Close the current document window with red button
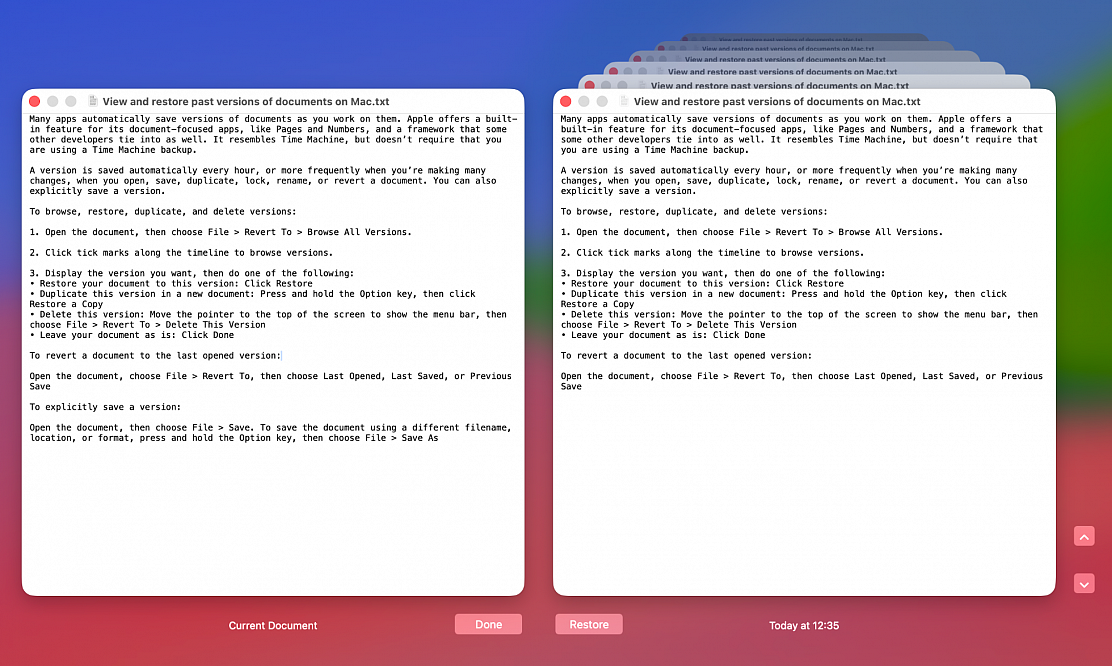Screen dimensions: 1112x666 34,101
